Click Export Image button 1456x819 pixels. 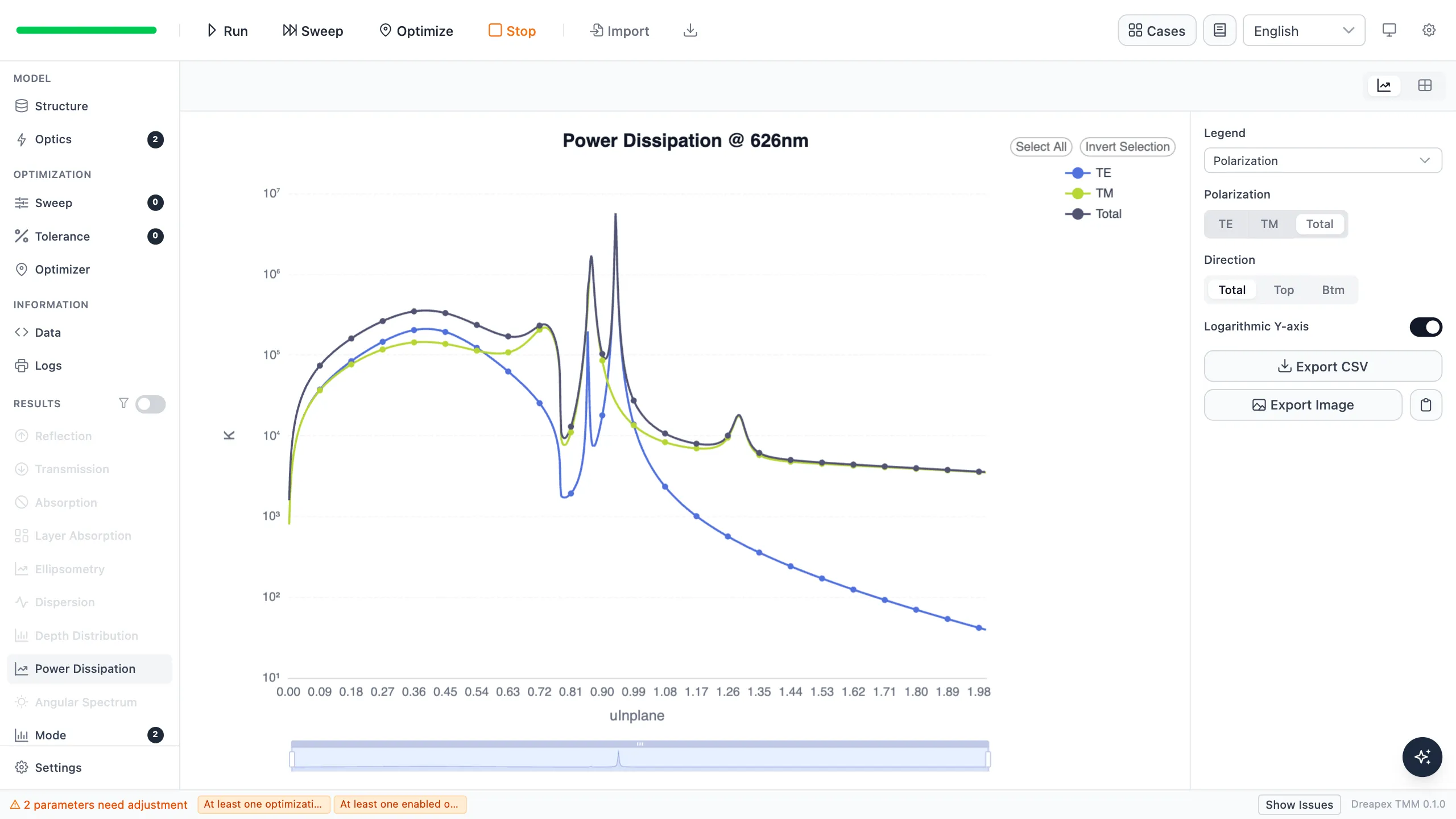click(1302, 405)
